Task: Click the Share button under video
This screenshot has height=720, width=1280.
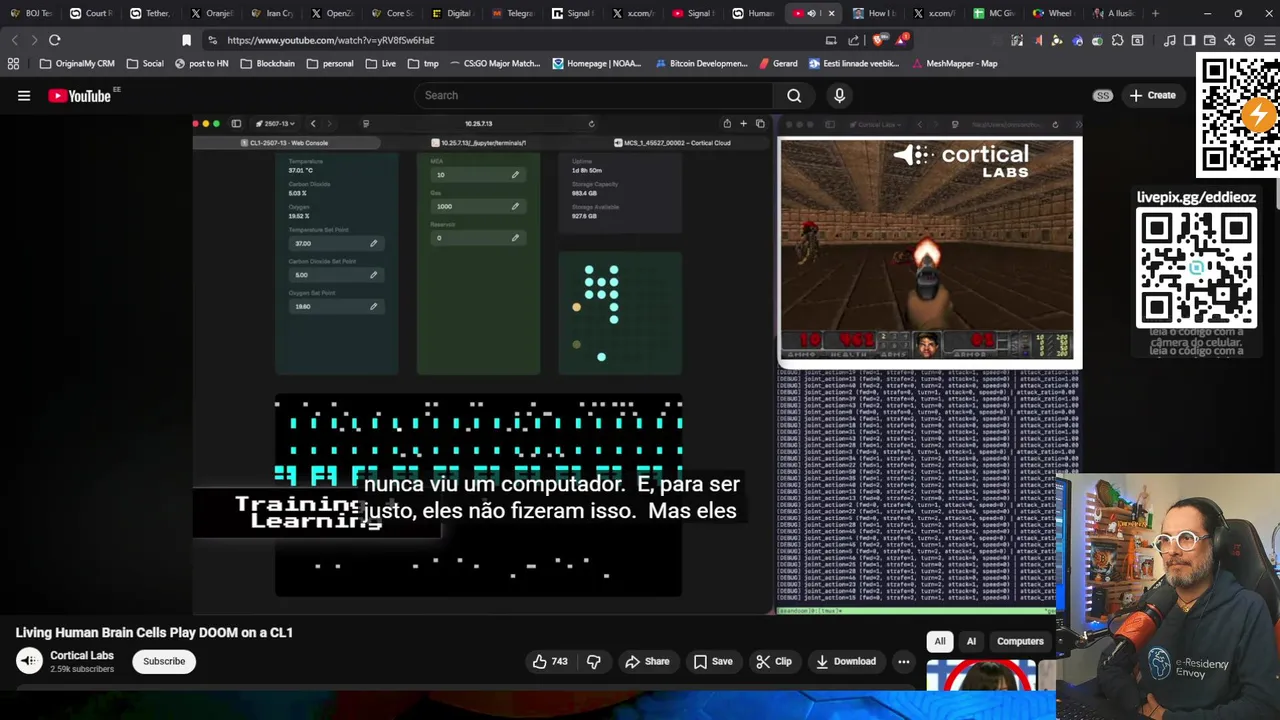Action: [x=647, y=661]
